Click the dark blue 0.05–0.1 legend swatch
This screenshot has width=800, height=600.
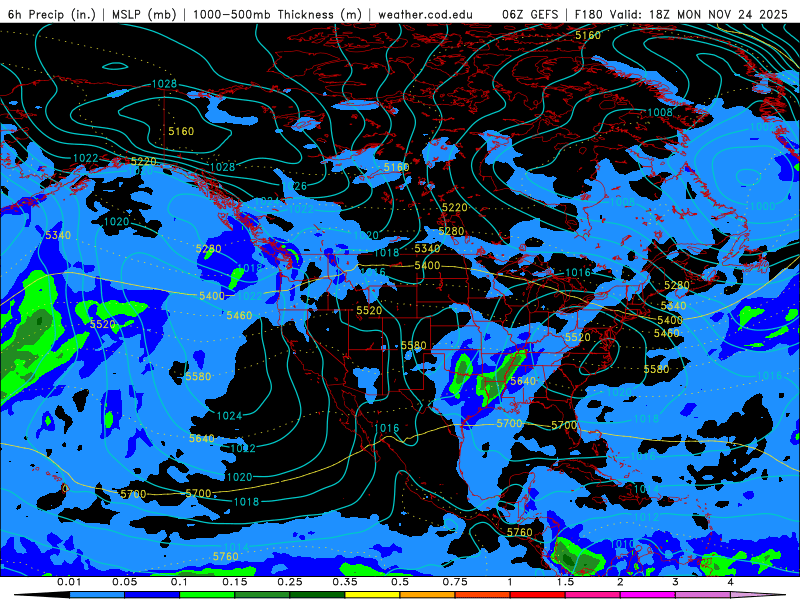[152, 595]
